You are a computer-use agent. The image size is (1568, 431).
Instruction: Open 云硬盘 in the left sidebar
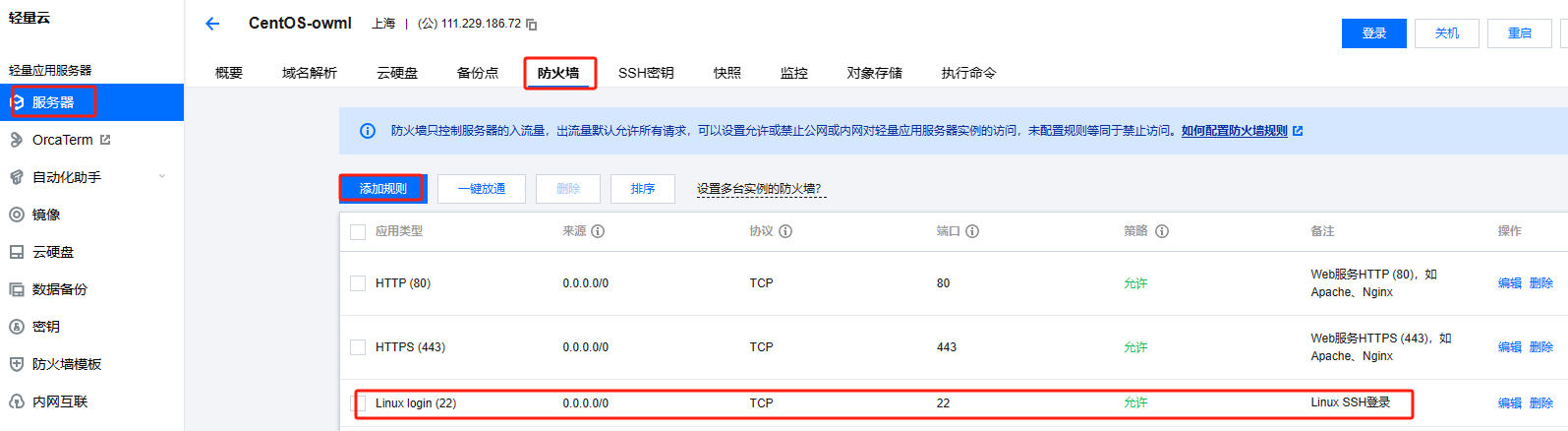click(x=53, y=252)
